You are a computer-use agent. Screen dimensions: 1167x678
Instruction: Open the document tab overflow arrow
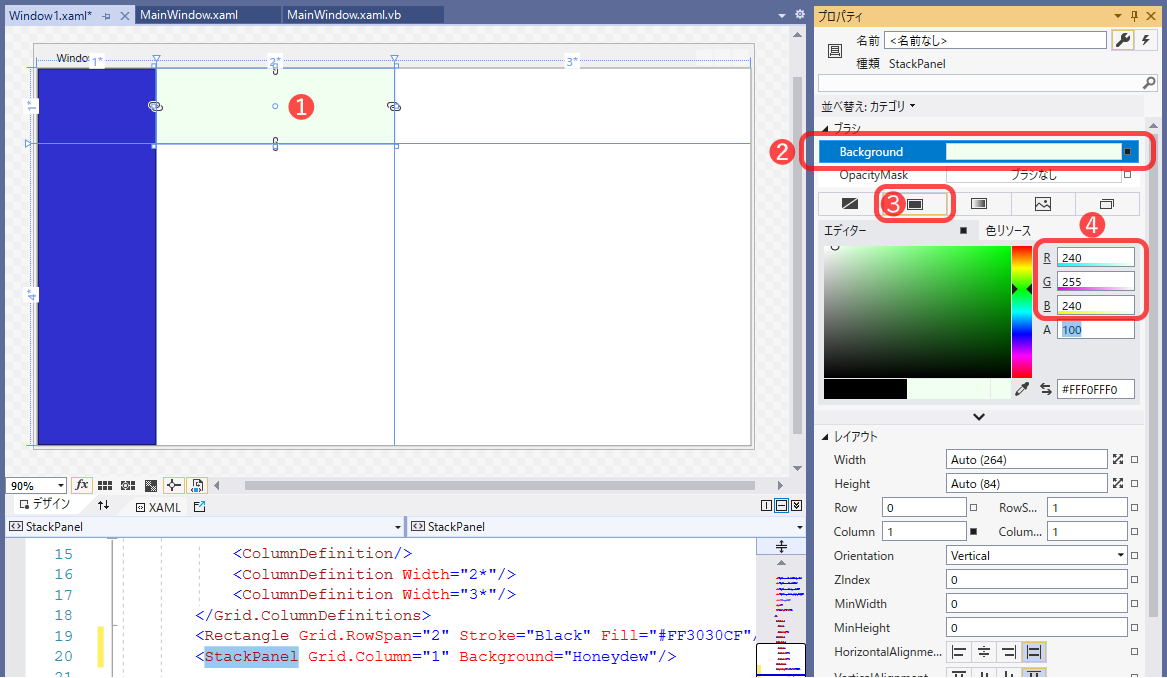point(781,15)
